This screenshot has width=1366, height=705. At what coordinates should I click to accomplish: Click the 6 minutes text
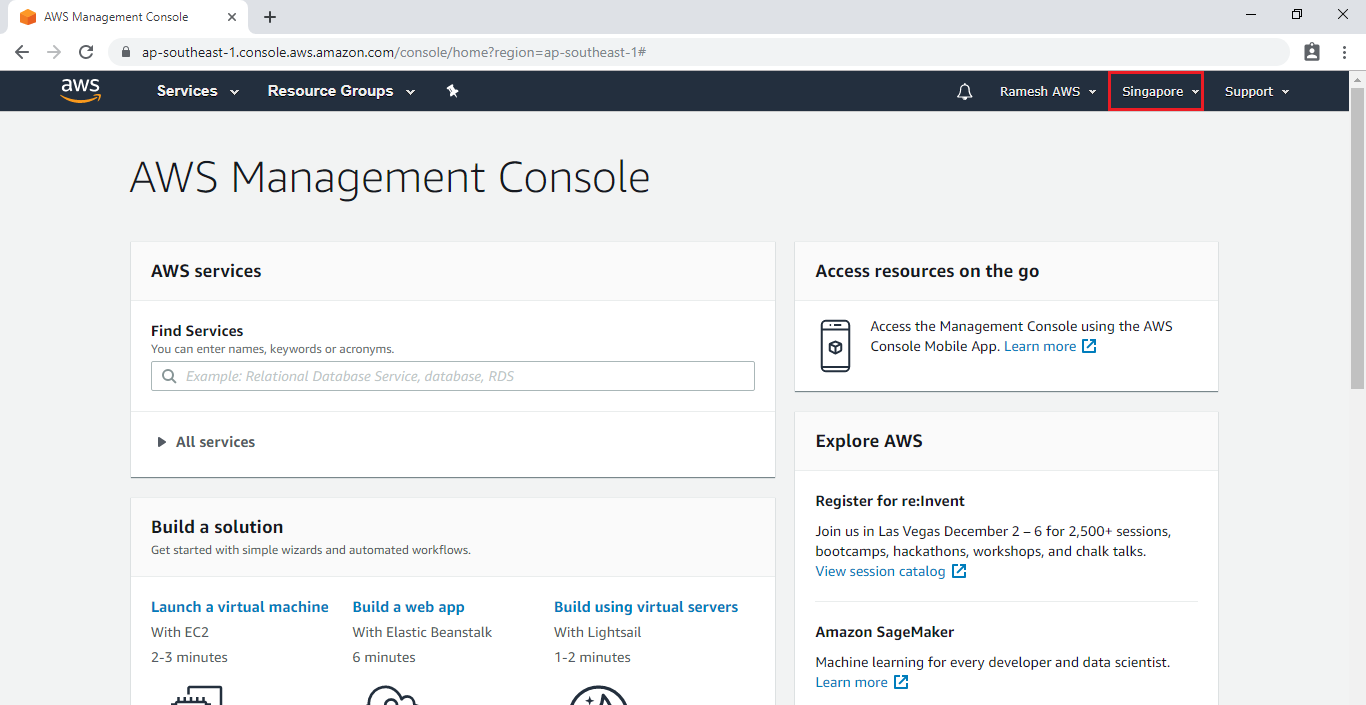click(384, 657)
